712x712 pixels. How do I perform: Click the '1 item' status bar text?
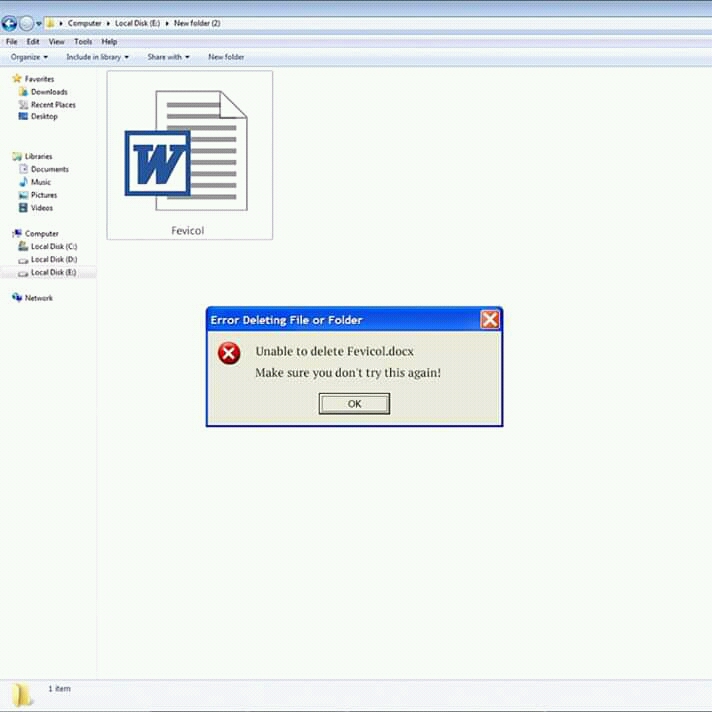(59, 689)
